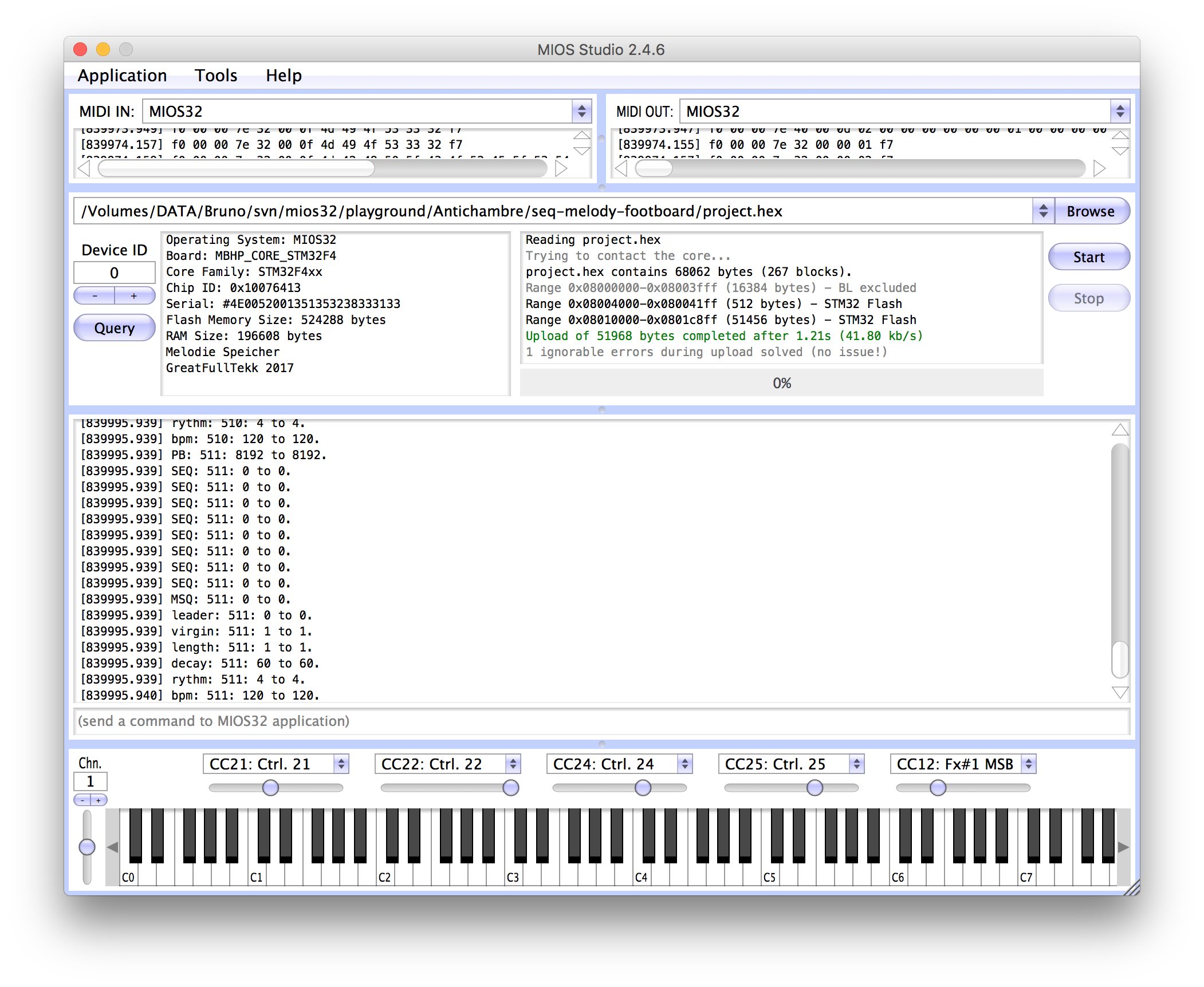The width and height of the screenshot is (1204, 987).
Task: Open the Tools menu
Action: pyautogui.click(x=216, y=76)
